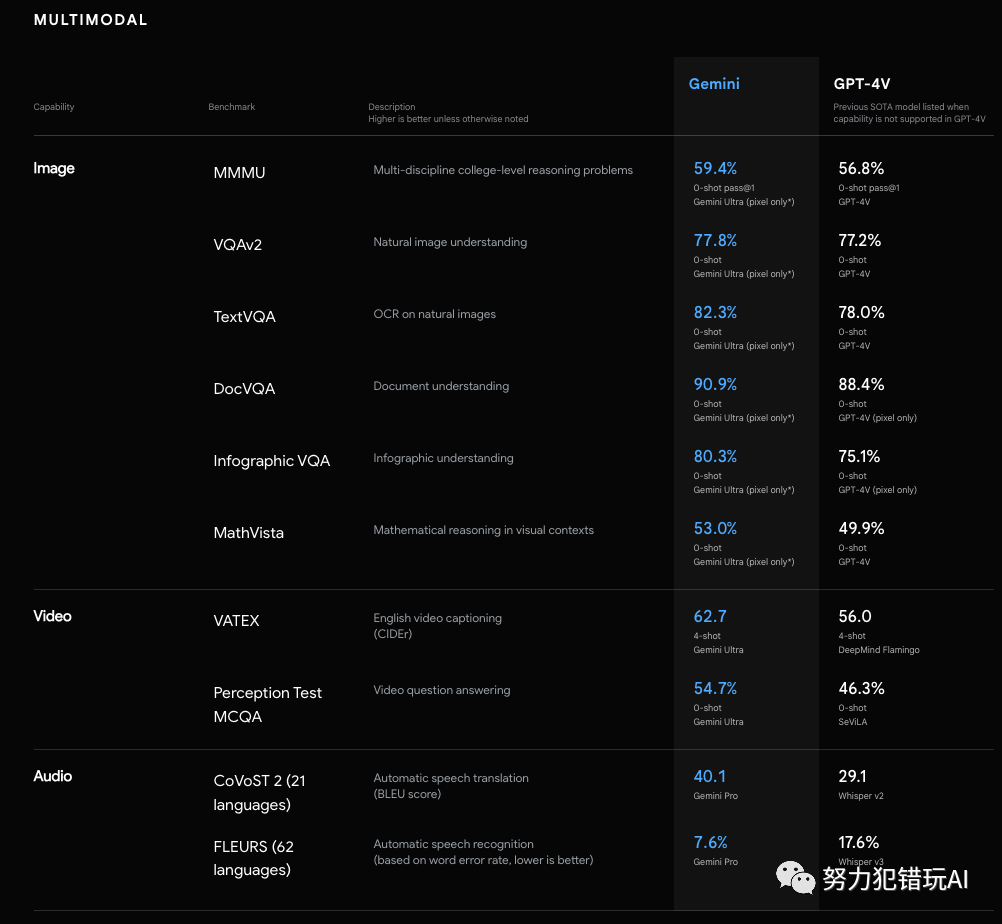Viewport: 1002px width, 924px height.
Task: Select the MMMU benchmark name
Action: [x=239, y=172]
